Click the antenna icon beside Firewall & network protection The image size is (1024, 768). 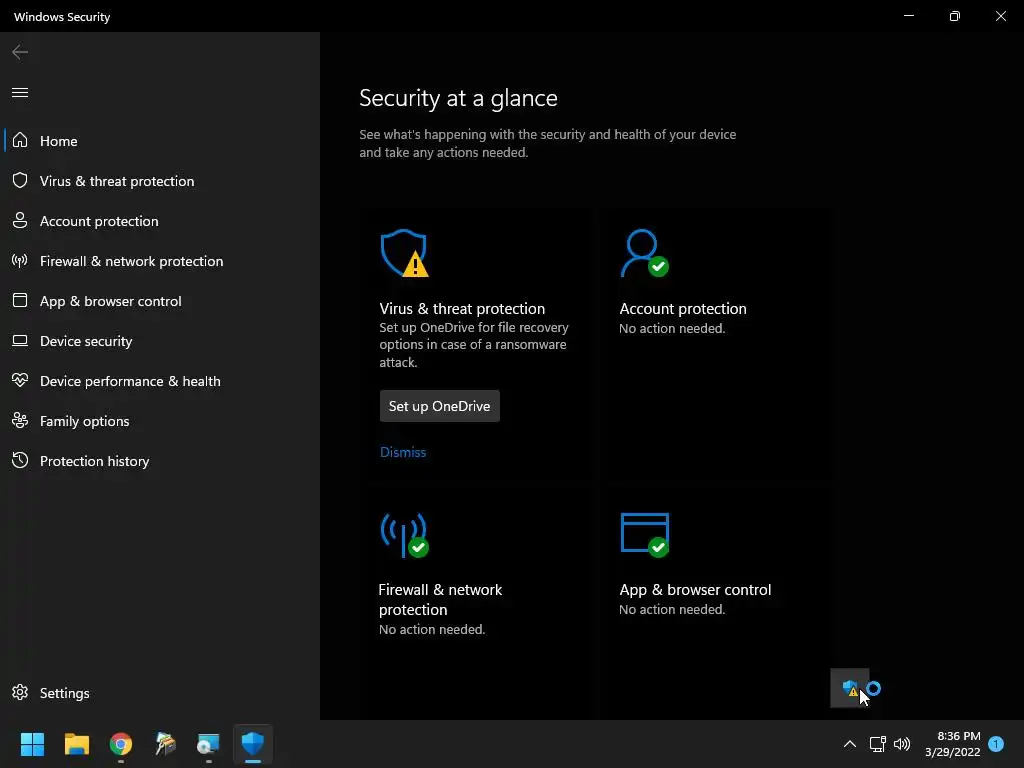(20, 261)
